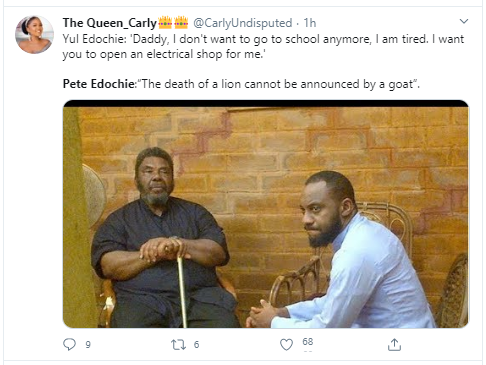Viewport: 486px width, 365px height.
Task: Expand the tweet options chevron
Action: [464, 21]
